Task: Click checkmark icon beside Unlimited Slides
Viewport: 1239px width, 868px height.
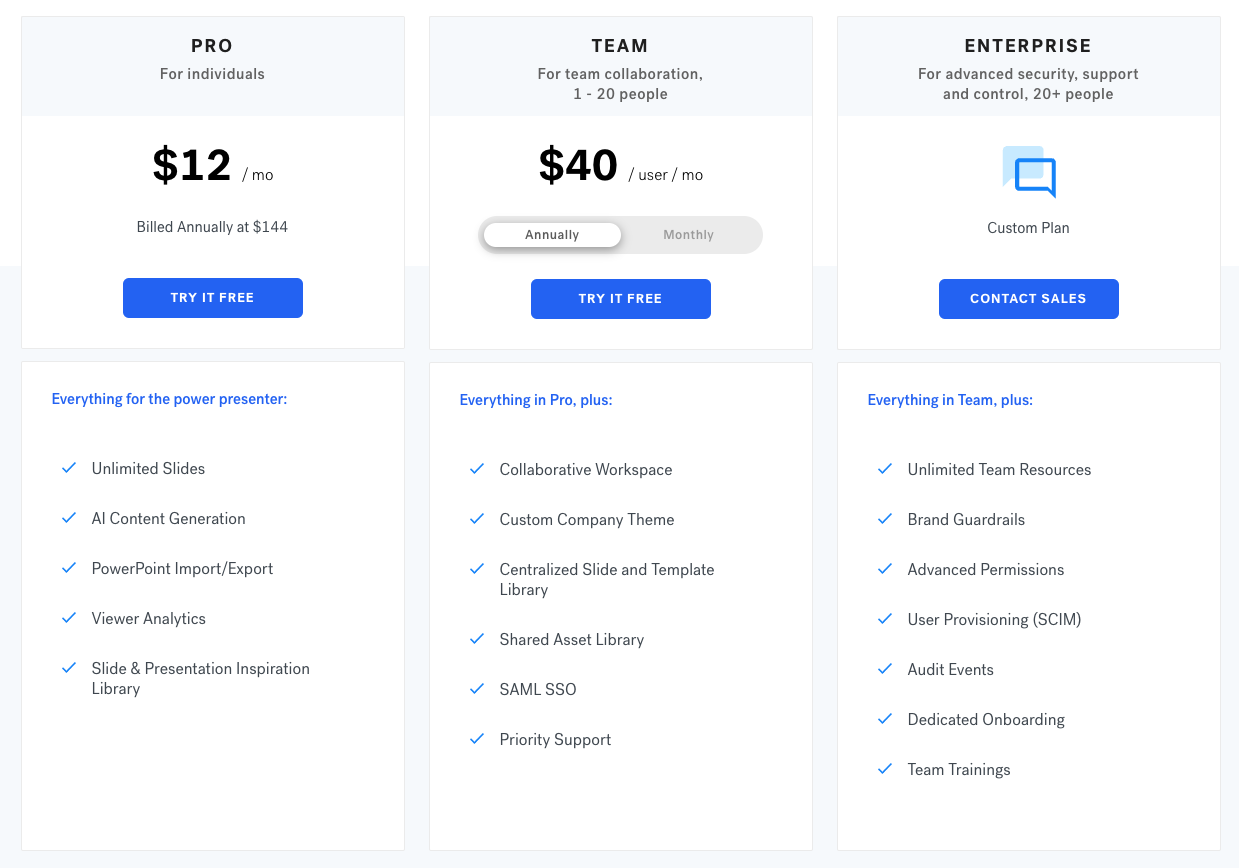Action: (x=69, y=468)
